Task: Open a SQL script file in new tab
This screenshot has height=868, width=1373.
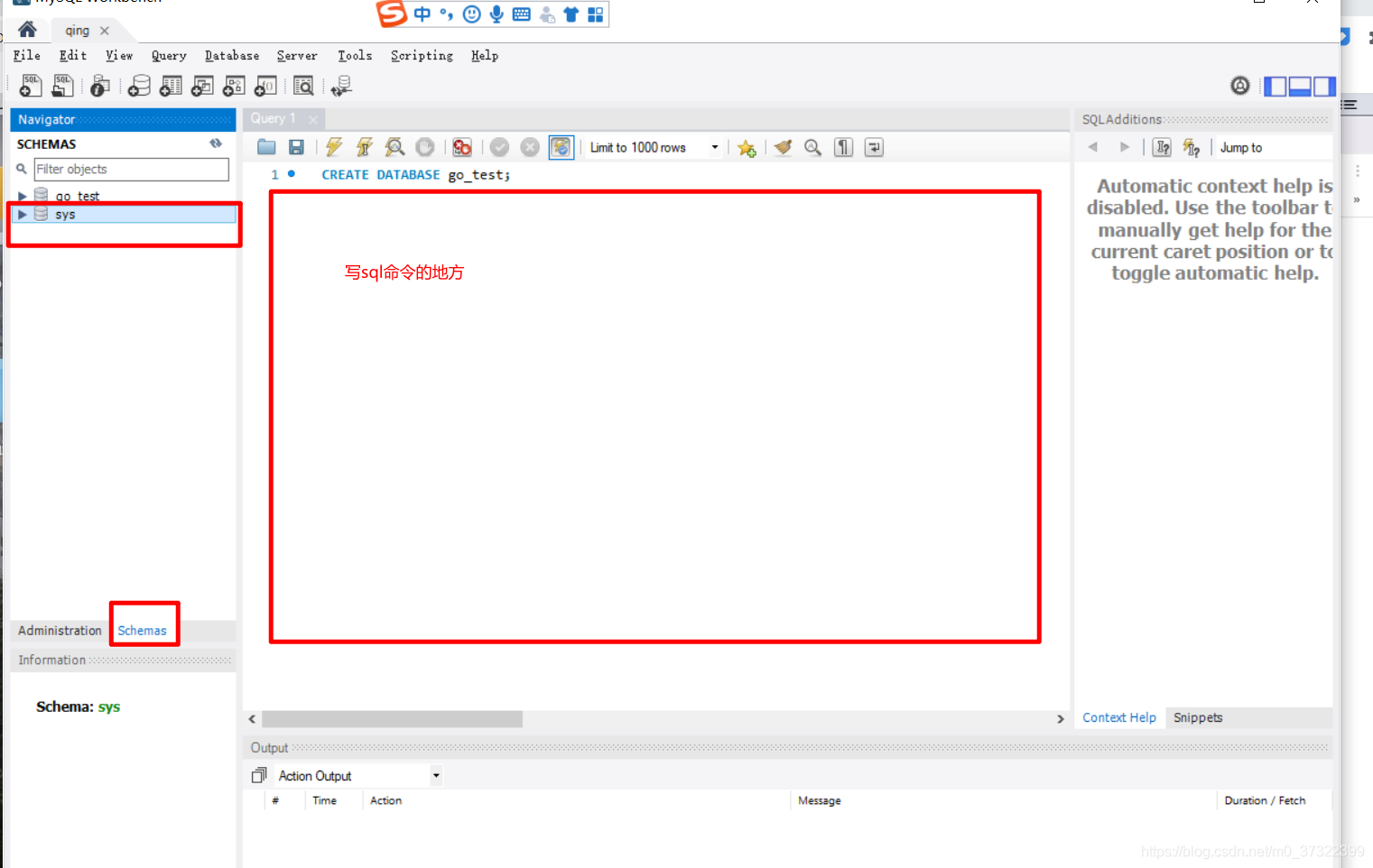Action: pyautogui.click(x=63, y=86)
